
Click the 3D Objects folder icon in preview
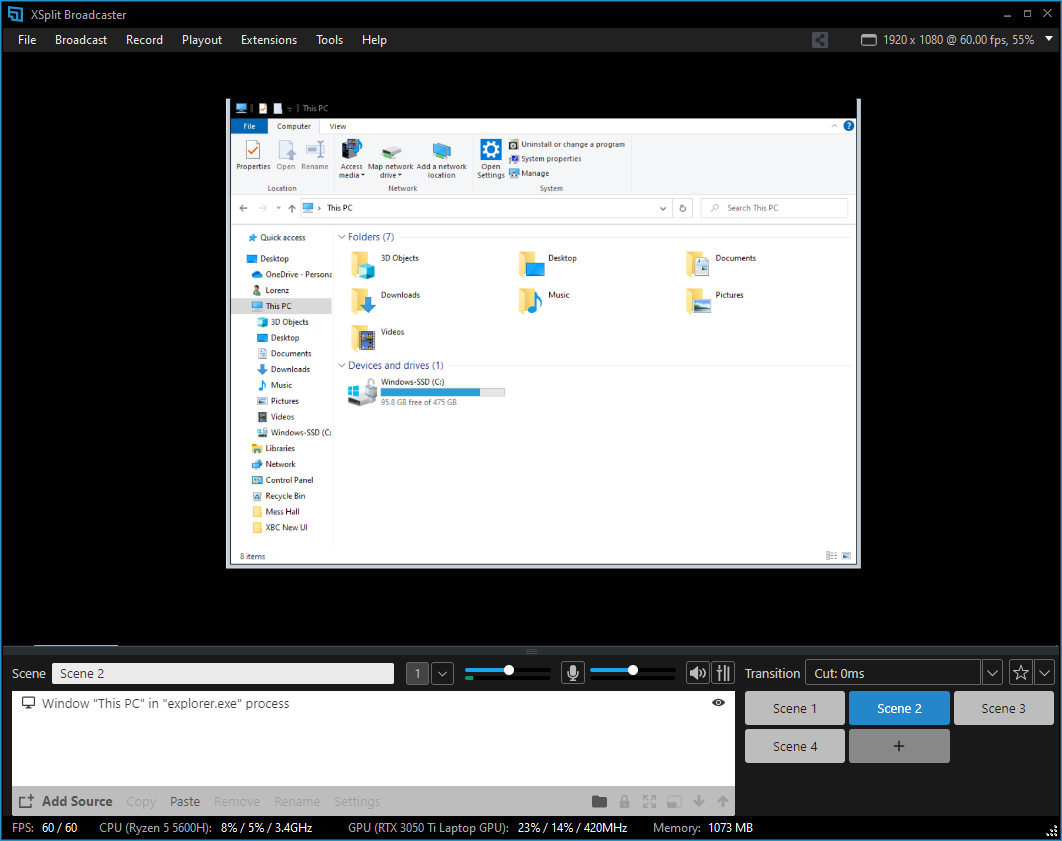pos(363,264)
